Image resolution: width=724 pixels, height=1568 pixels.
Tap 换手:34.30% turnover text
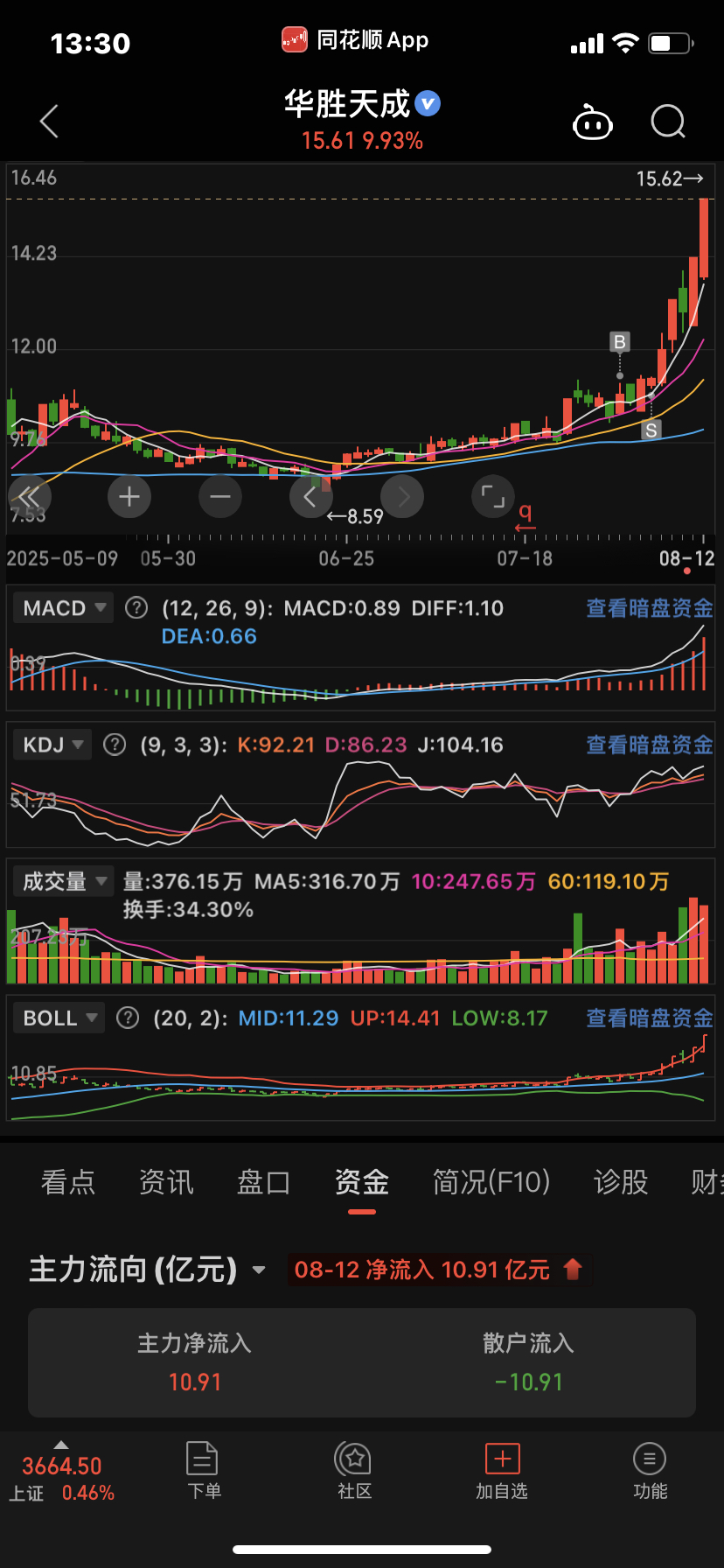pyautogui.click(x=188, y=910)
